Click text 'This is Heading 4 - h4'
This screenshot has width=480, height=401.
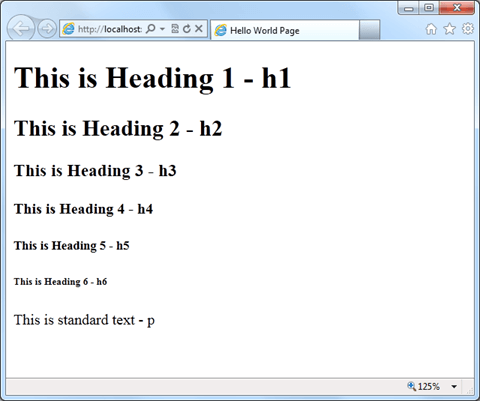click(x=83, y=209)
